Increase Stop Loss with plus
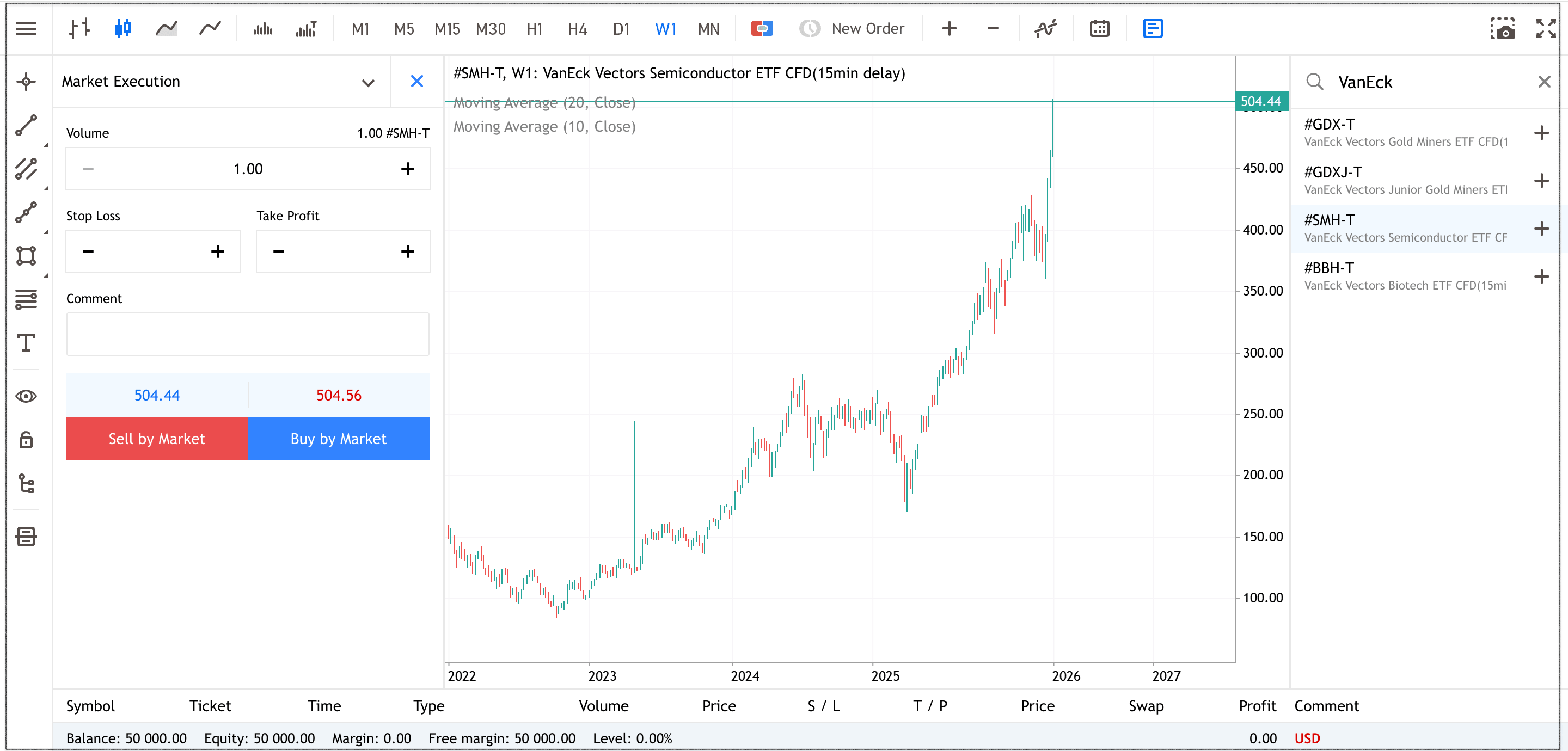The height and width of the screenshot is (751, 1568). (217, 251)
